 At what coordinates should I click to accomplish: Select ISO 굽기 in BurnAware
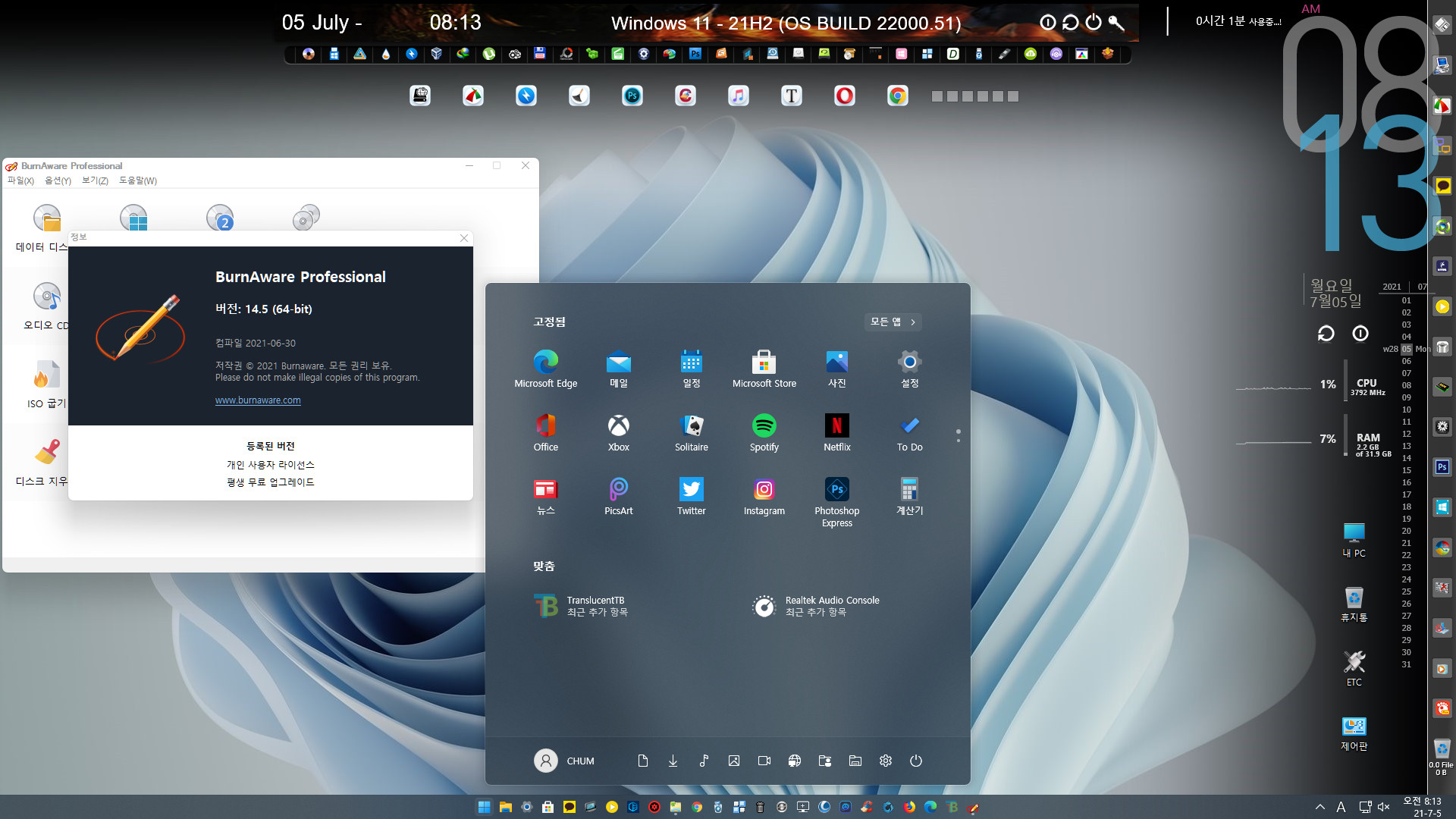coord(46,384)
